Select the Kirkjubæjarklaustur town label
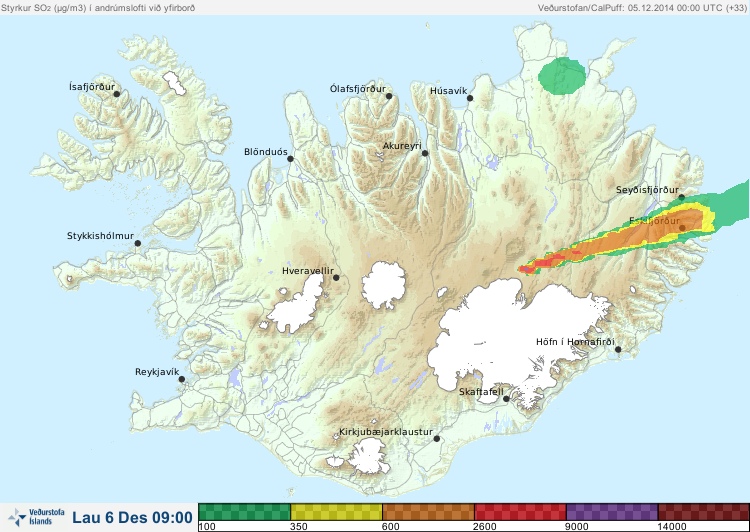 coord(386,432)
